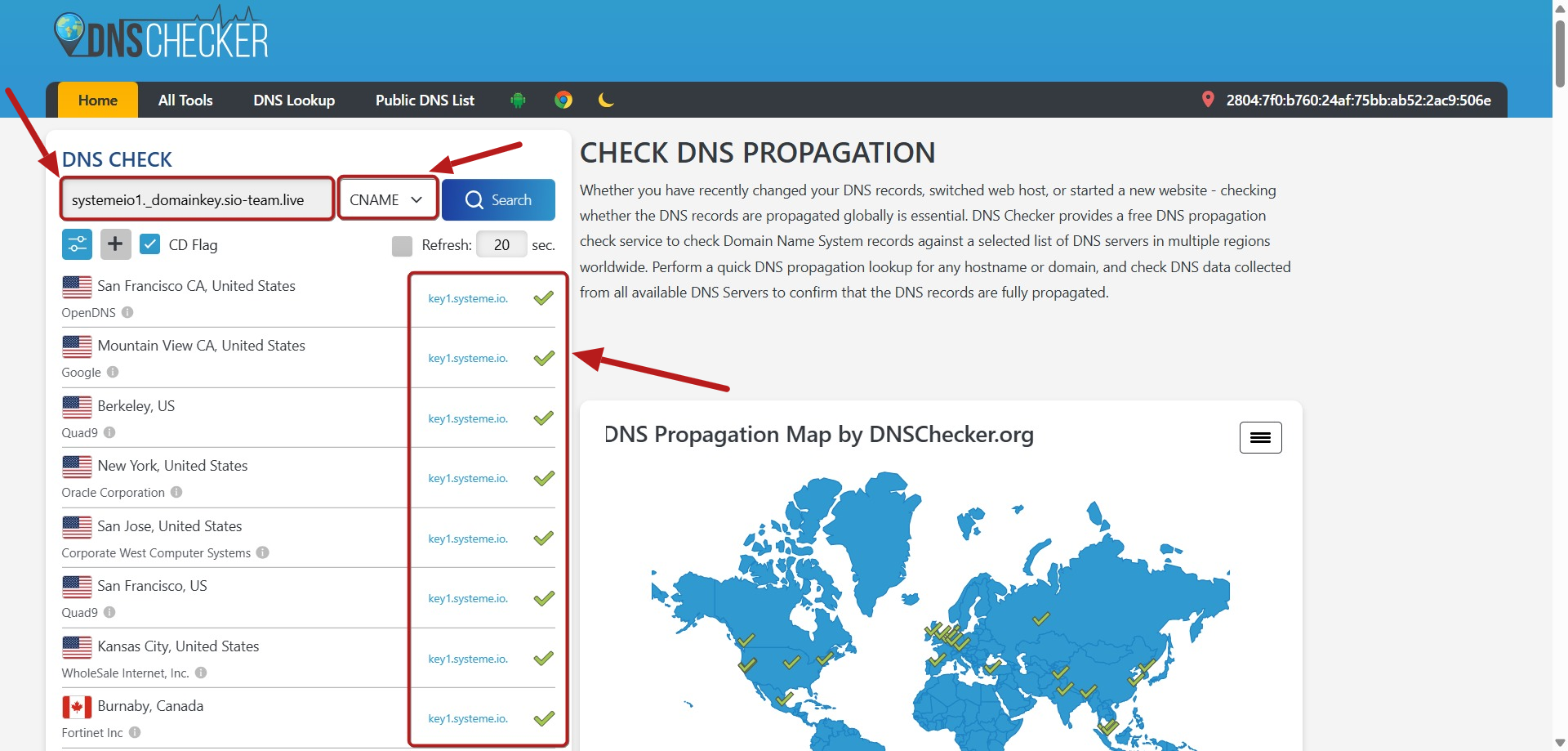Open DNS Lookup menu item
This screenshot has width=1568, height=751.
[294, 101]
